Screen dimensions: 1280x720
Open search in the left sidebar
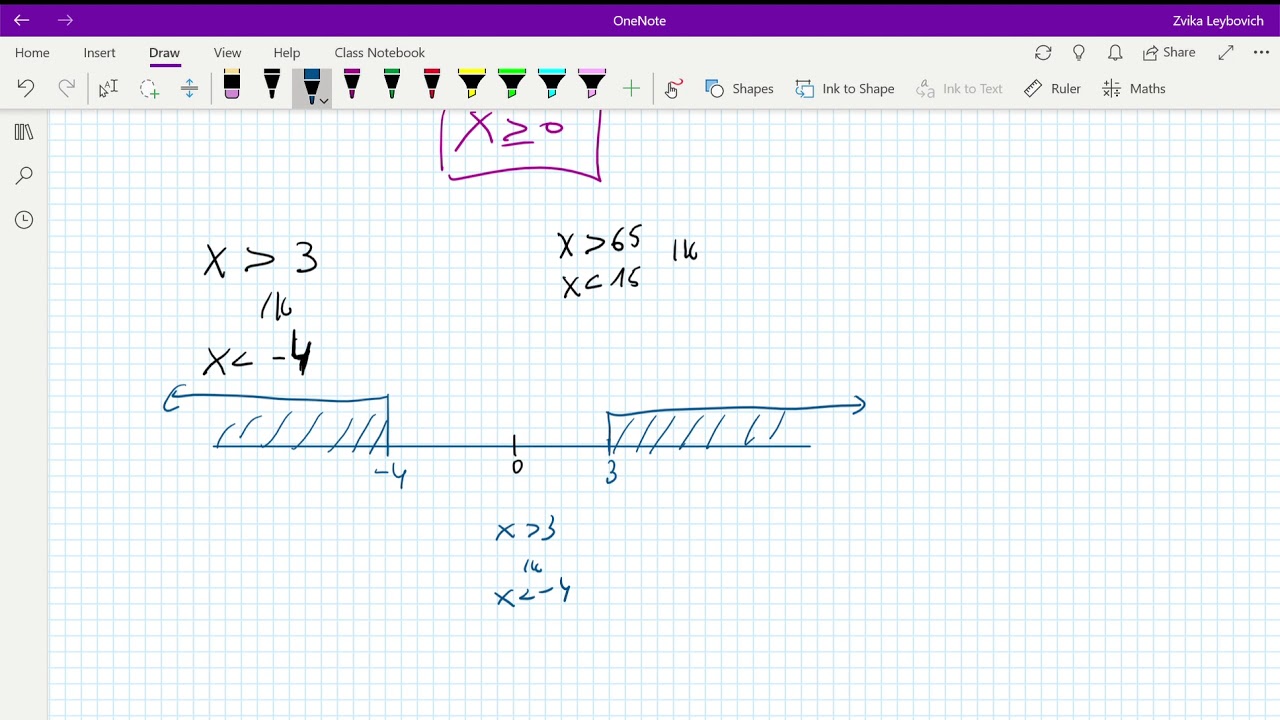24,176
